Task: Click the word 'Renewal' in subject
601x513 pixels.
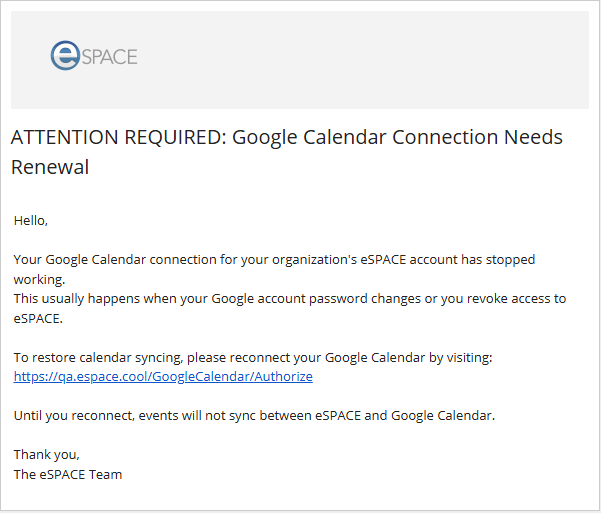Action: point(50,167)
